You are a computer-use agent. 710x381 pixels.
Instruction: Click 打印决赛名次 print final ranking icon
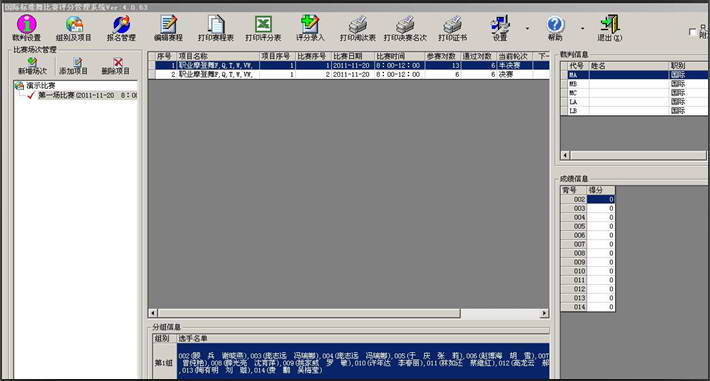pyautogui.click(x=405, y=29)
